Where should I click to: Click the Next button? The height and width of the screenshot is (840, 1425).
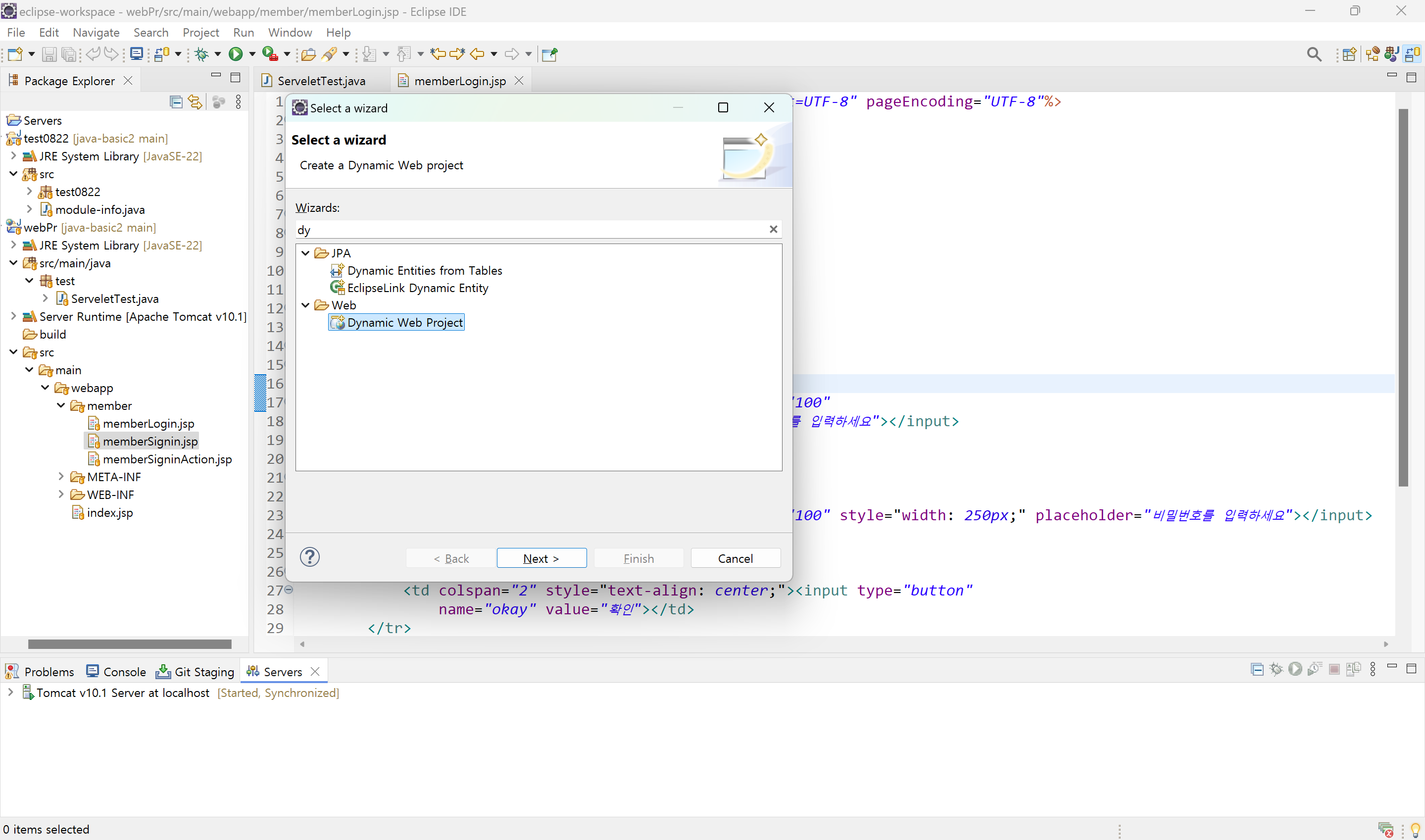coord(541,559)
